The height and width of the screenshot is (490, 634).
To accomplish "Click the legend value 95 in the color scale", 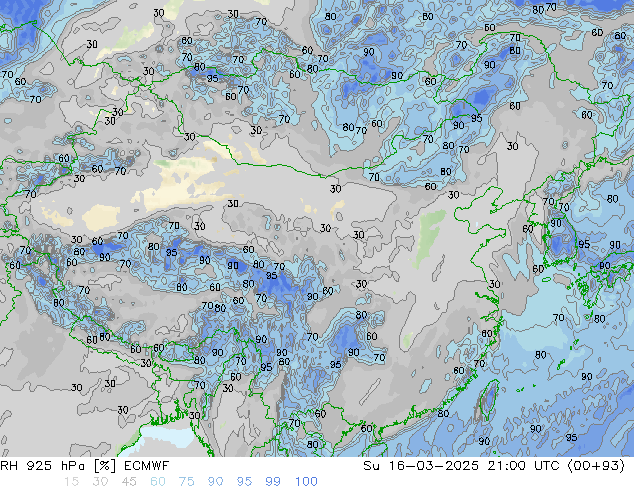I will (244, 482).
